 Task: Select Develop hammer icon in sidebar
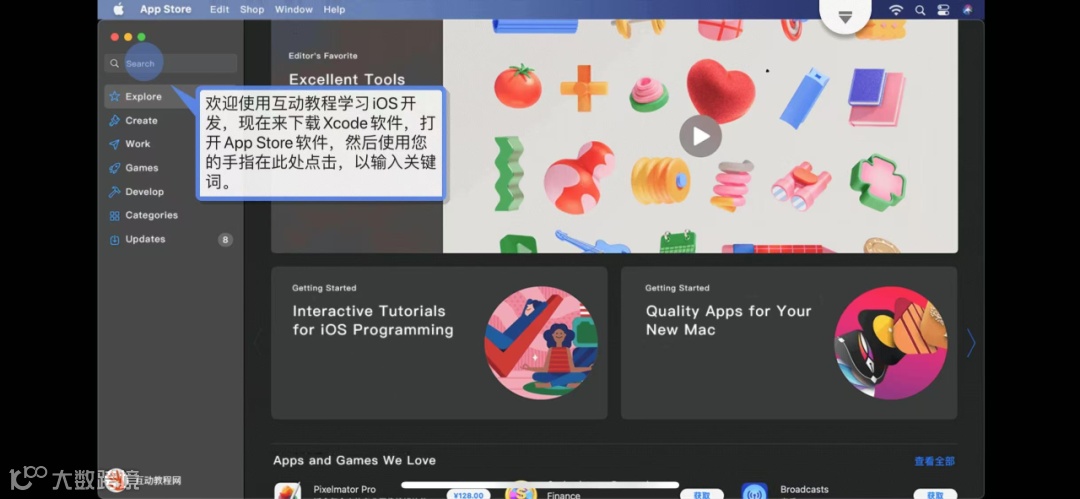pos(114,192)
